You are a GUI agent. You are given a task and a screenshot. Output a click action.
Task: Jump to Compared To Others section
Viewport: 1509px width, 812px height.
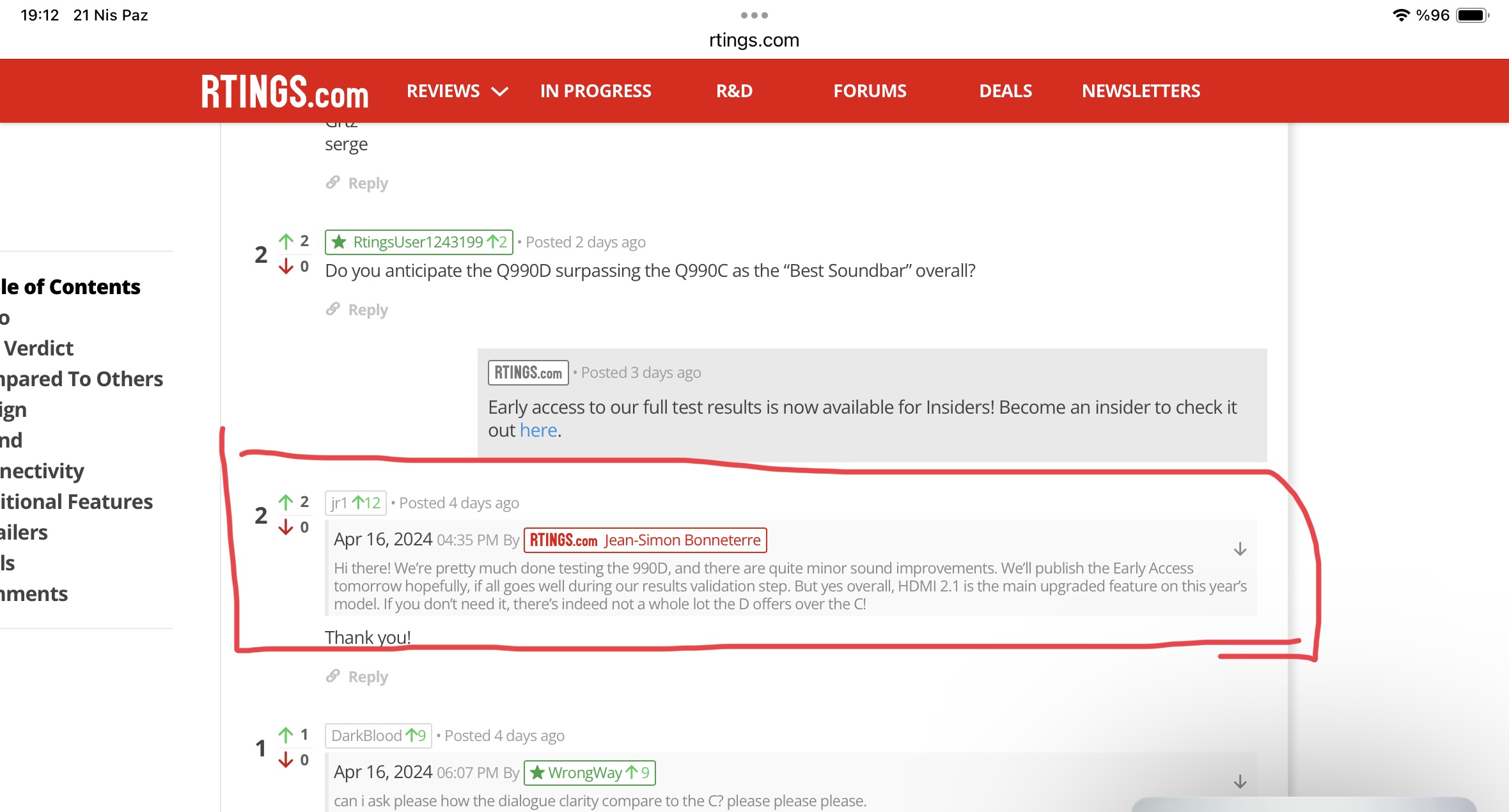[81, 379]
